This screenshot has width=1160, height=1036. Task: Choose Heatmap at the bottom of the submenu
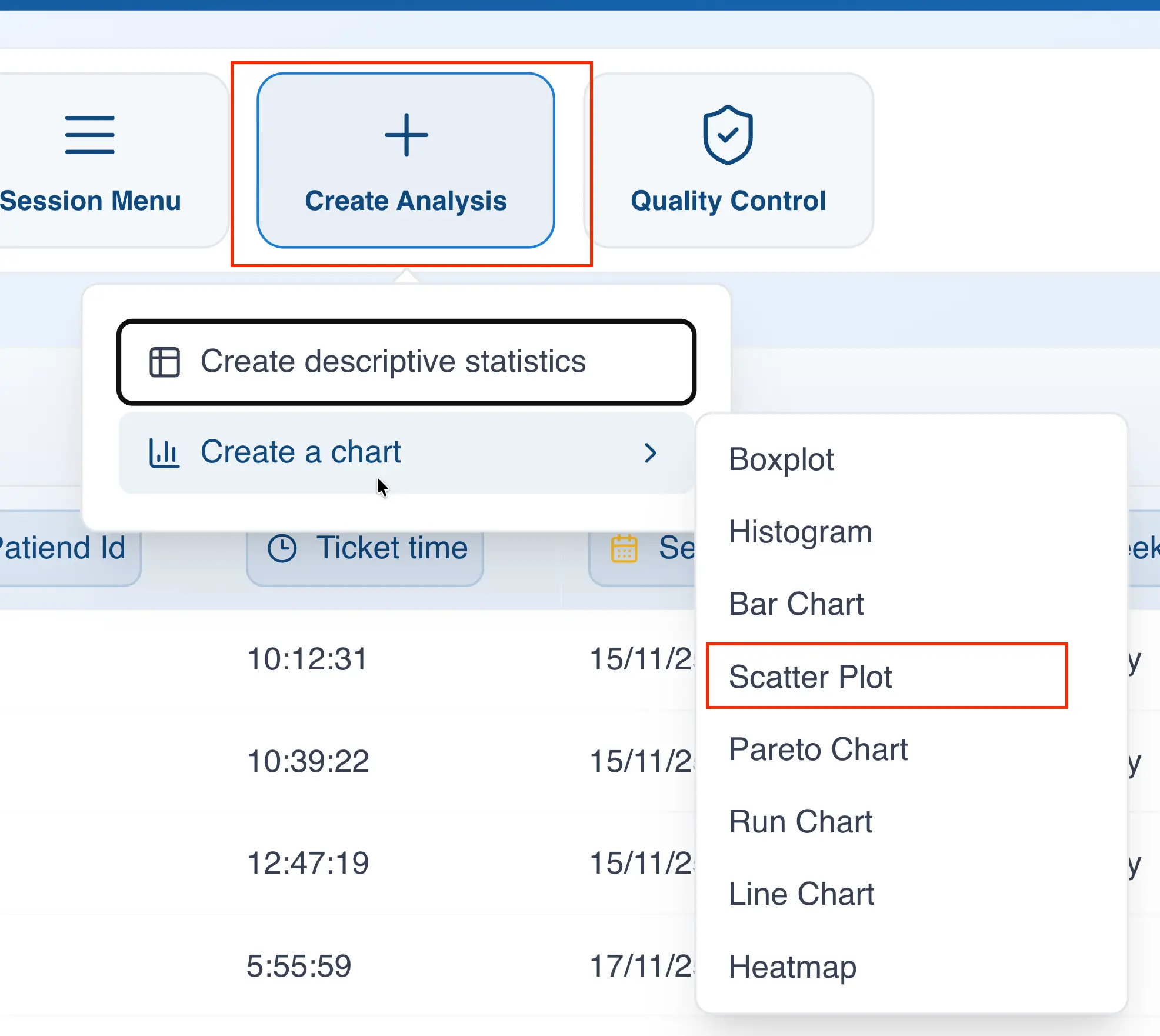792,967
